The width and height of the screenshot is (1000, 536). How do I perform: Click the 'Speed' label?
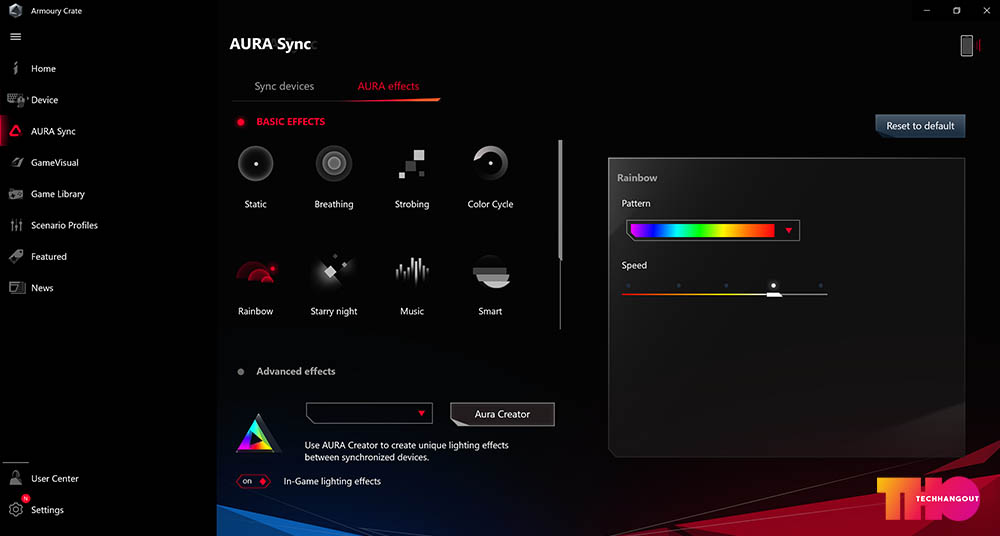[x=634, y=265]
